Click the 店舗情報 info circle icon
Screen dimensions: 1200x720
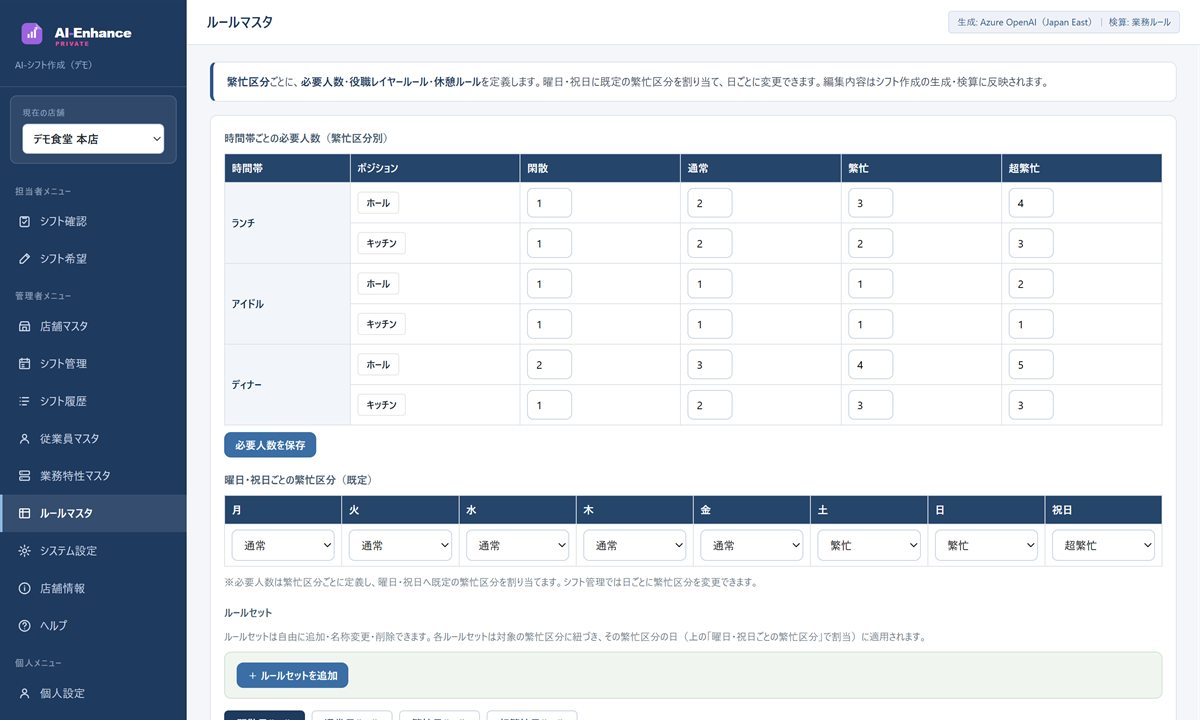click(25, 588)
